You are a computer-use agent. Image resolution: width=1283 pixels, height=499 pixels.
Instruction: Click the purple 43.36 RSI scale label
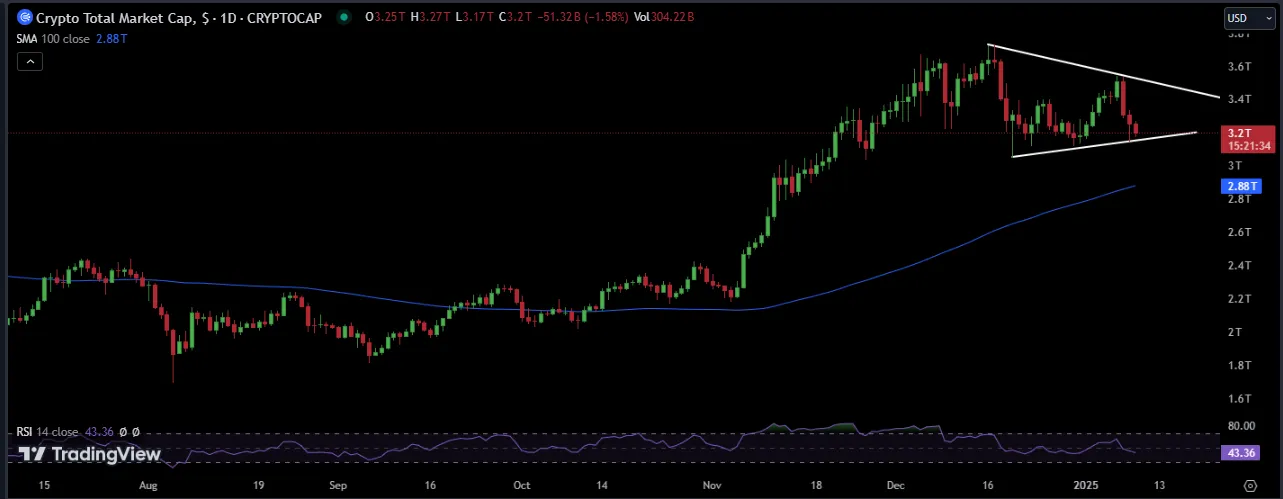click(1241, 454)
